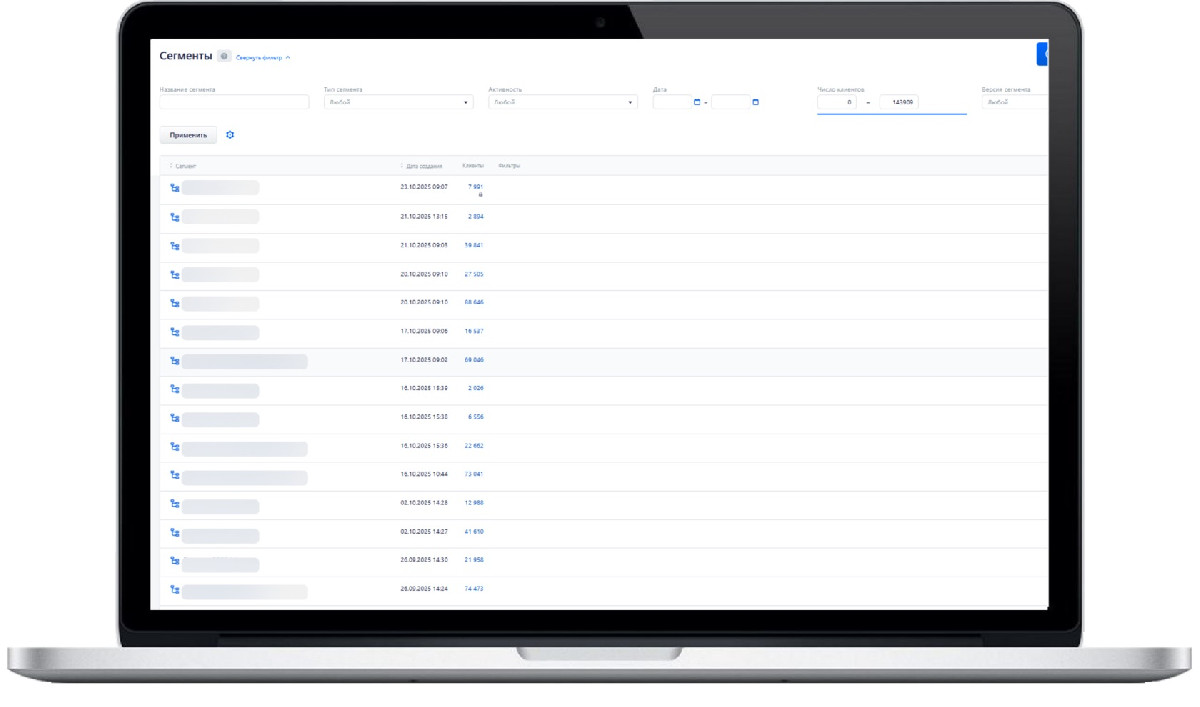Viewport: 1200px width, 707px height.
Task: Click segment tree icon in 26.09.2025 14:24 row
Action: (x=174, y=590)
